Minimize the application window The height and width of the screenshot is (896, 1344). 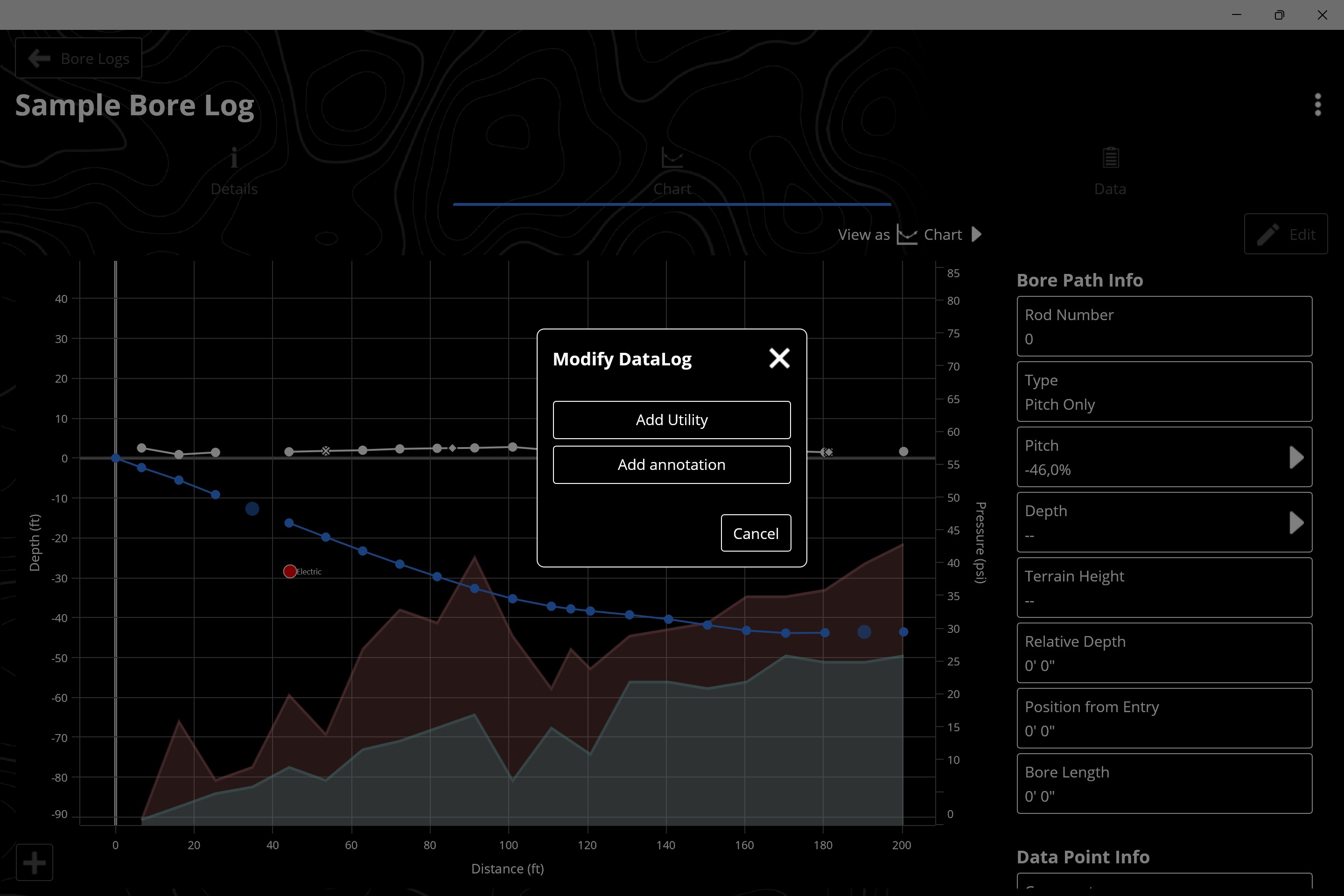point(1237,15)
